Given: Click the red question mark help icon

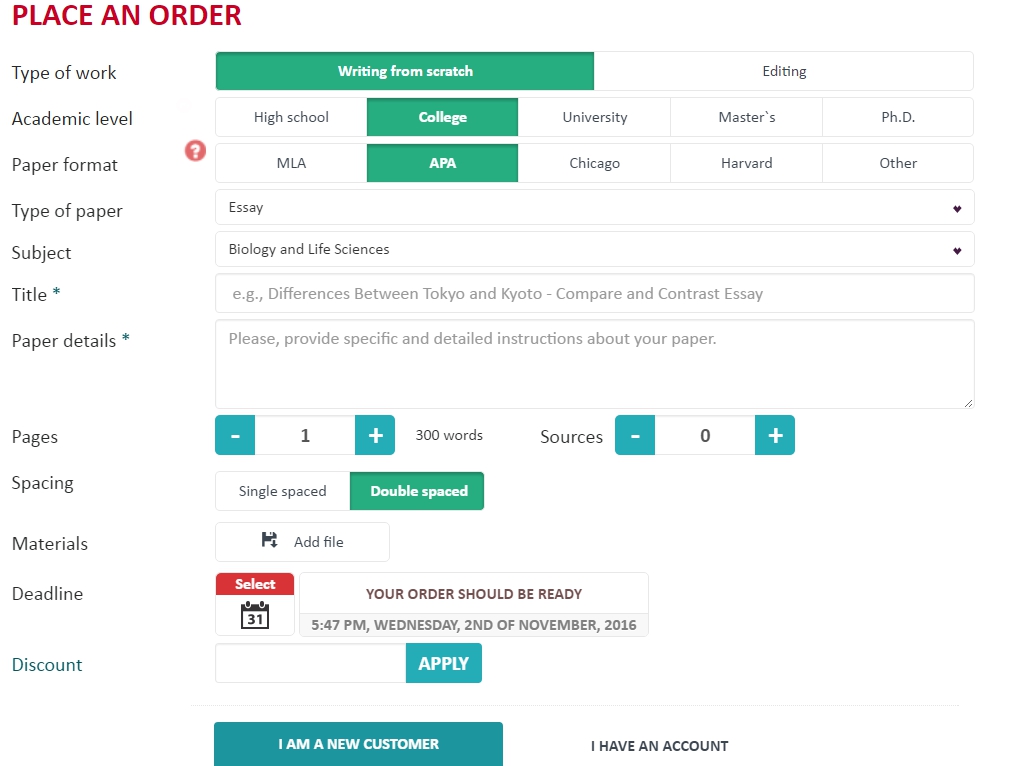Looking at the screenshot, I should pyautogui.click(x=196, y=150).
